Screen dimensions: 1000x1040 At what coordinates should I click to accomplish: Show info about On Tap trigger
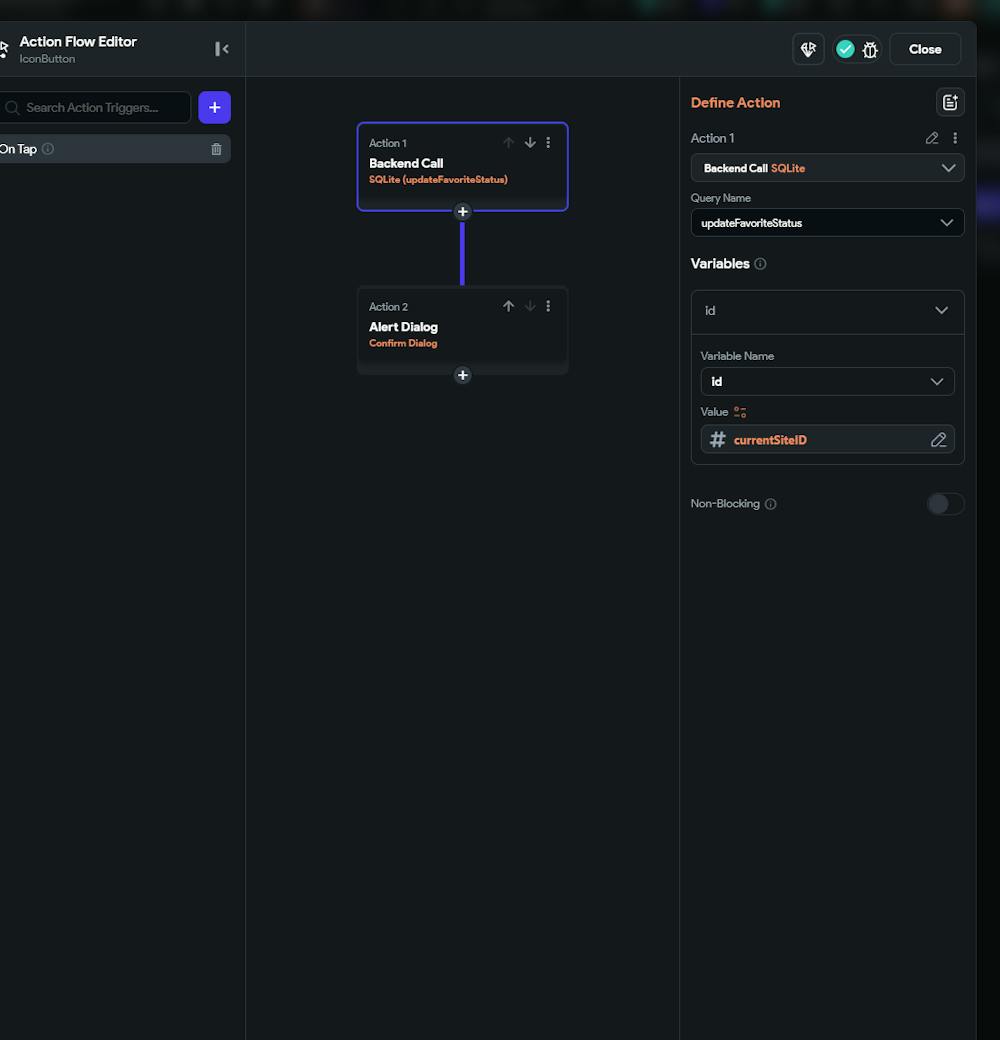click(48, 149)
